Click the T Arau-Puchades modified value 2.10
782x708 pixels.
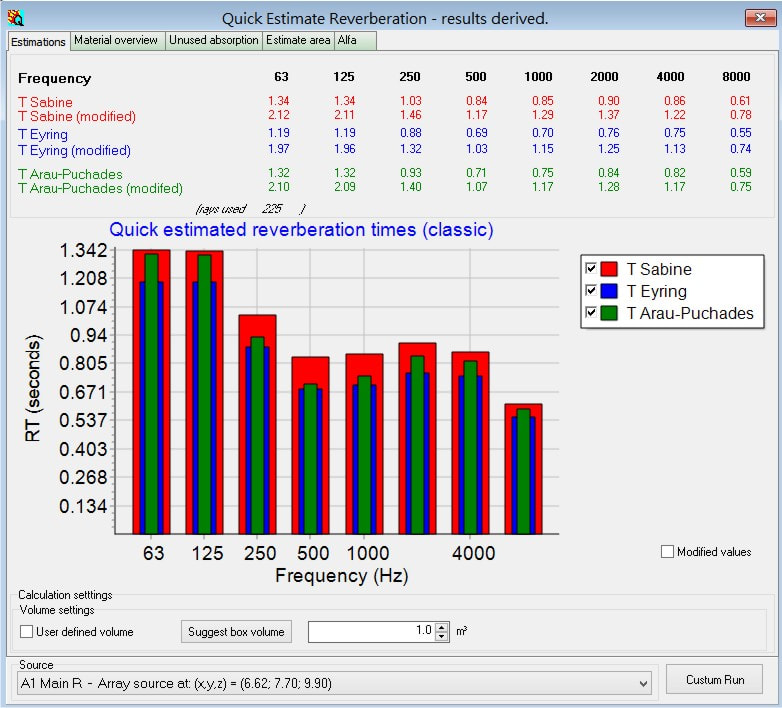[x=279, y=187]
